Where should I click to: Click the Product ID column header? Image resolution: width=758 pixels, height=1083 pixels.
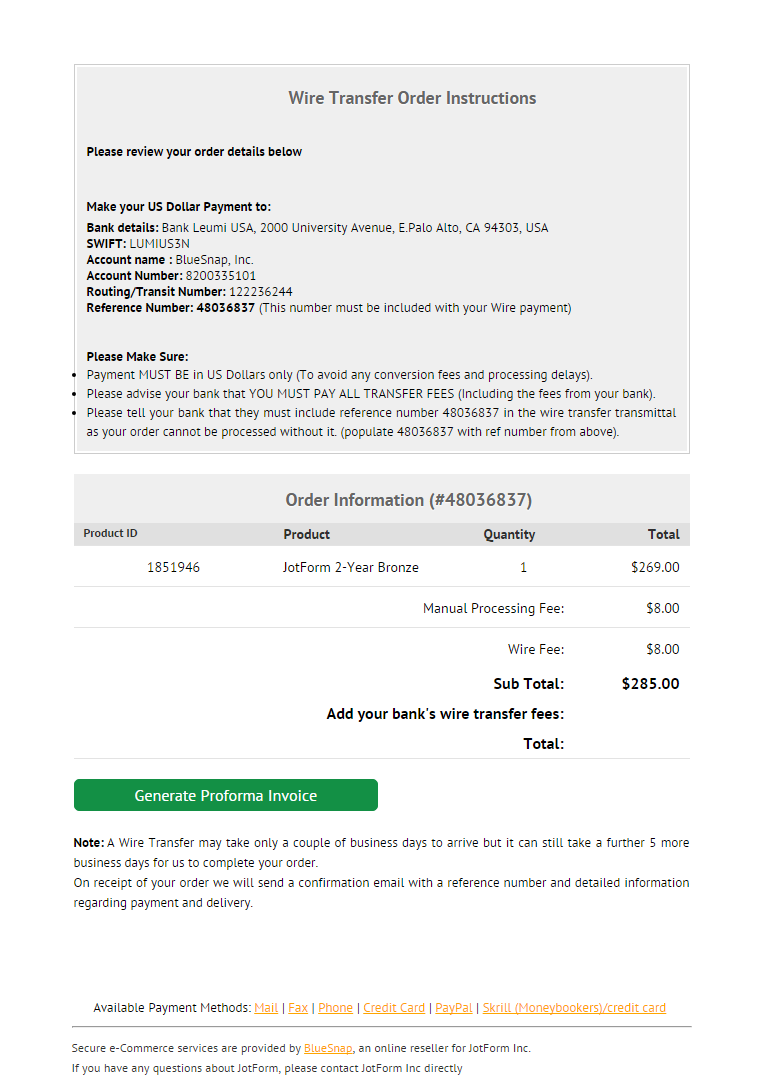tap(110, 534)
